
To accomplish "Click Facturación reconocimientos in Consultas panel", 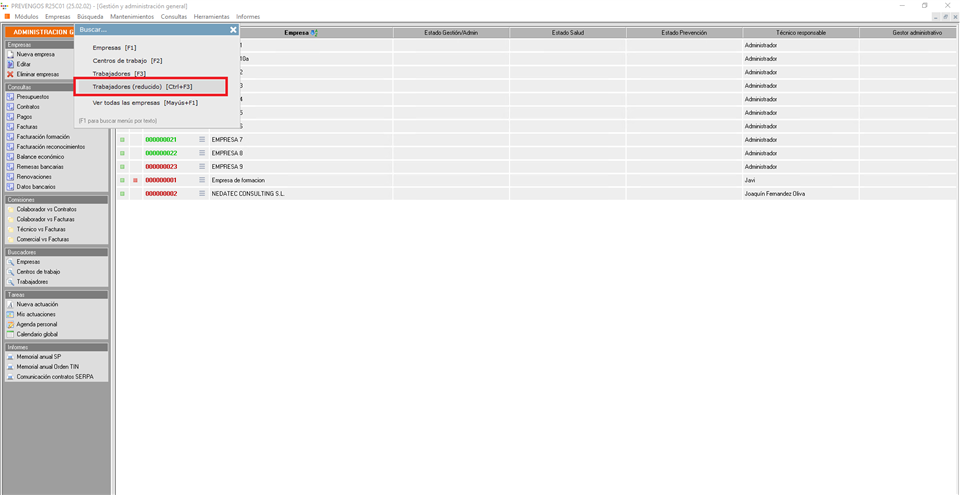I will 51,147.
